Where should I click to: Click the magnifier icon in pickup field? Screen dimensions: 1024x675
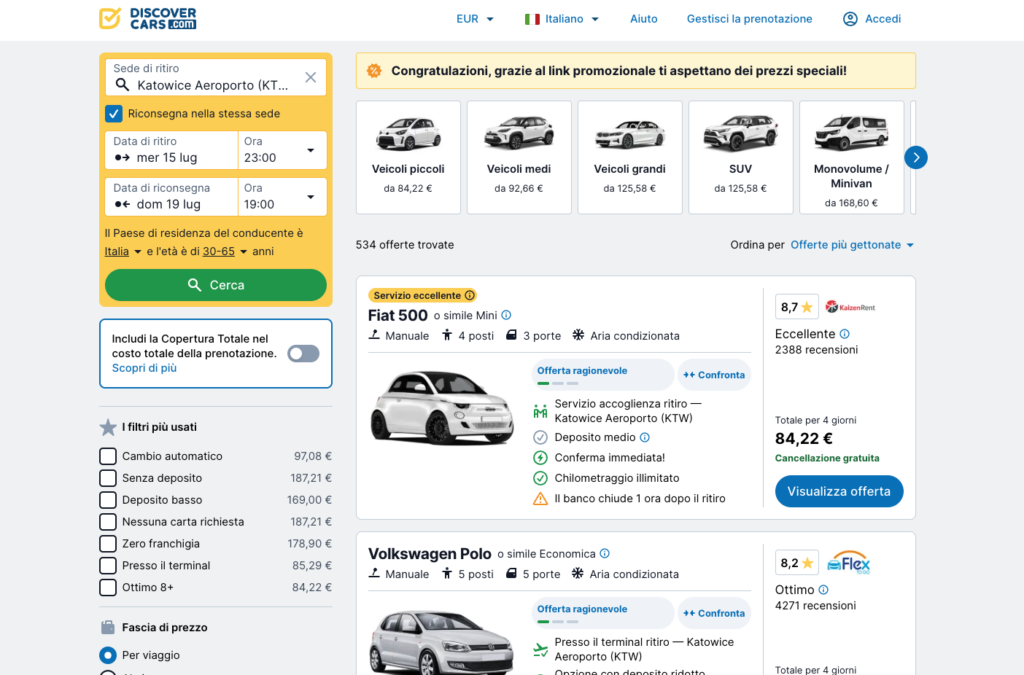pos(122,85)
